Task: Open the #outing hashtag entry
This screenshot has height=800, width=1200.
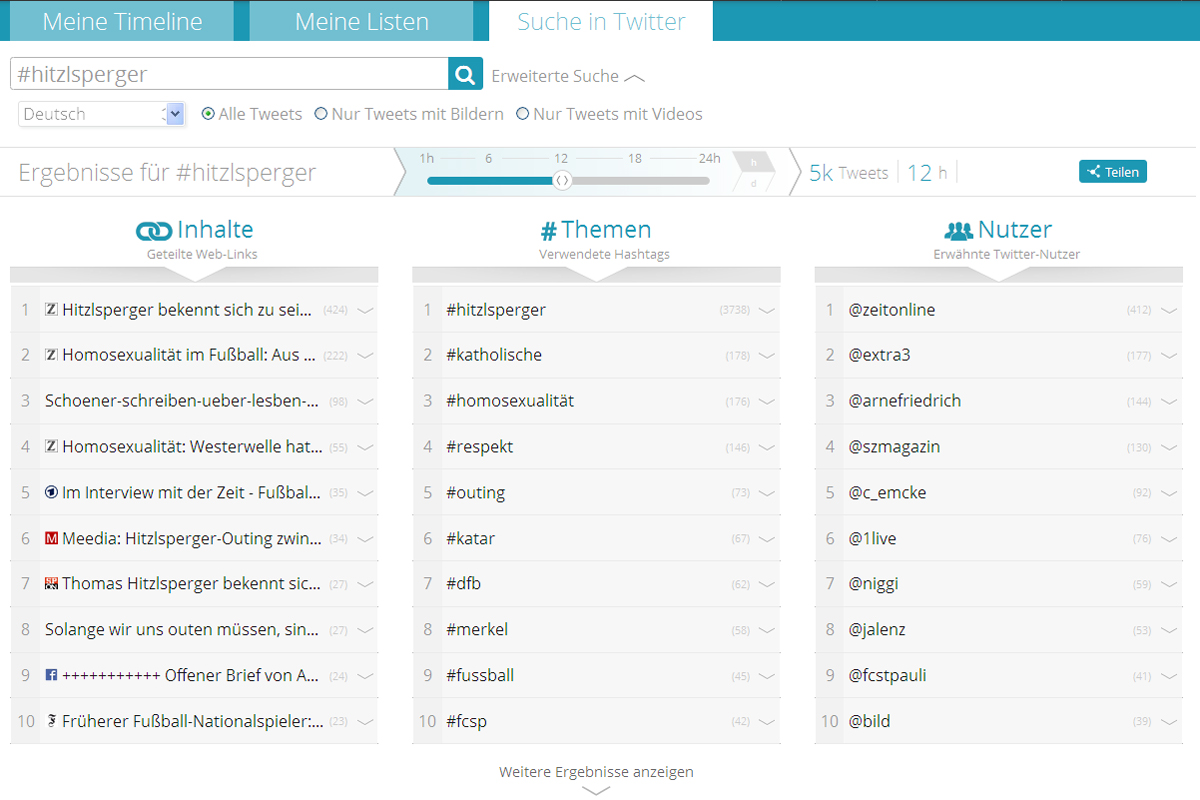Action: (476, 493)
